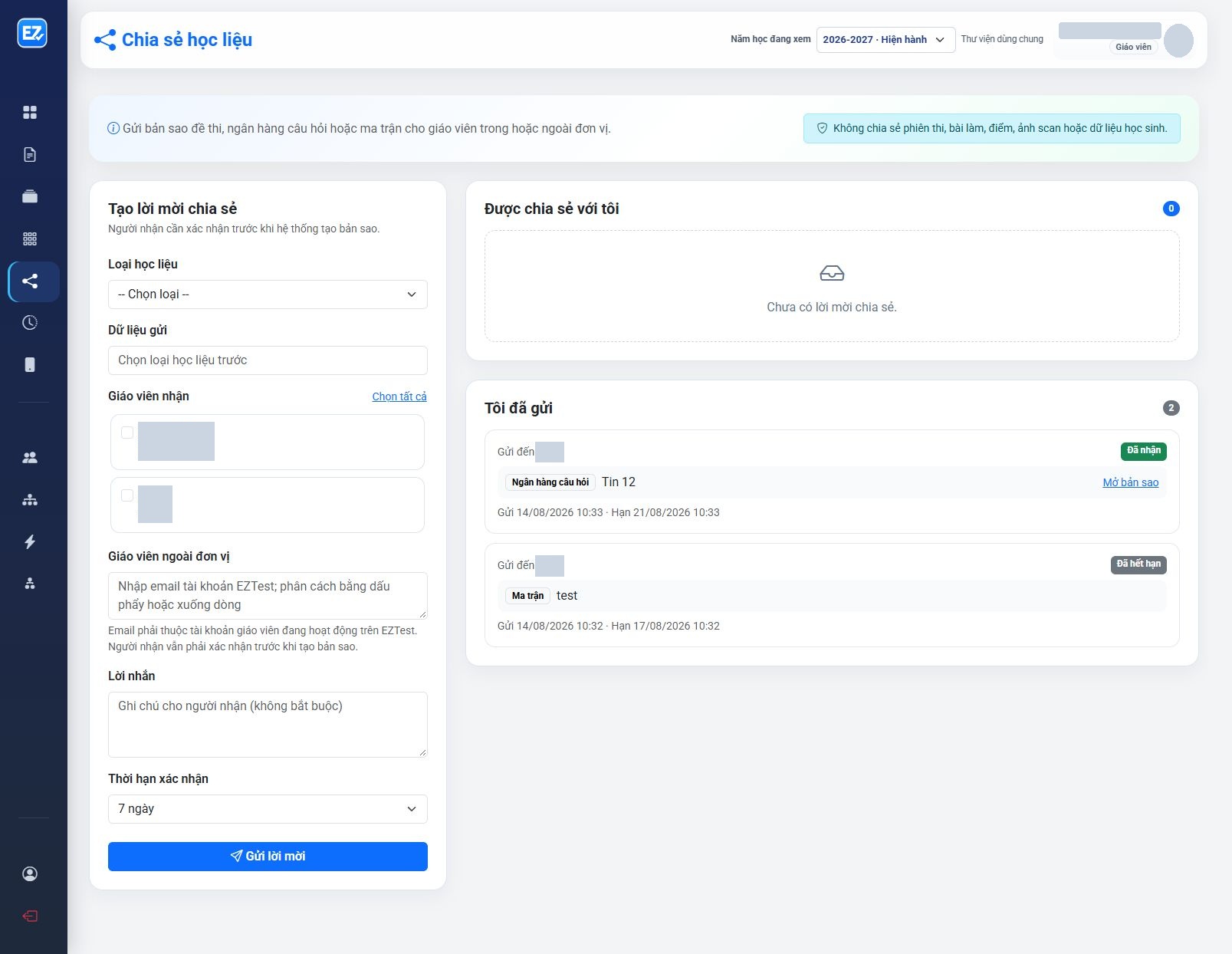Tick the upper recipient teacher checkbox
The width and height of the screenshot is (1232, 954).
tap(127, 433)
